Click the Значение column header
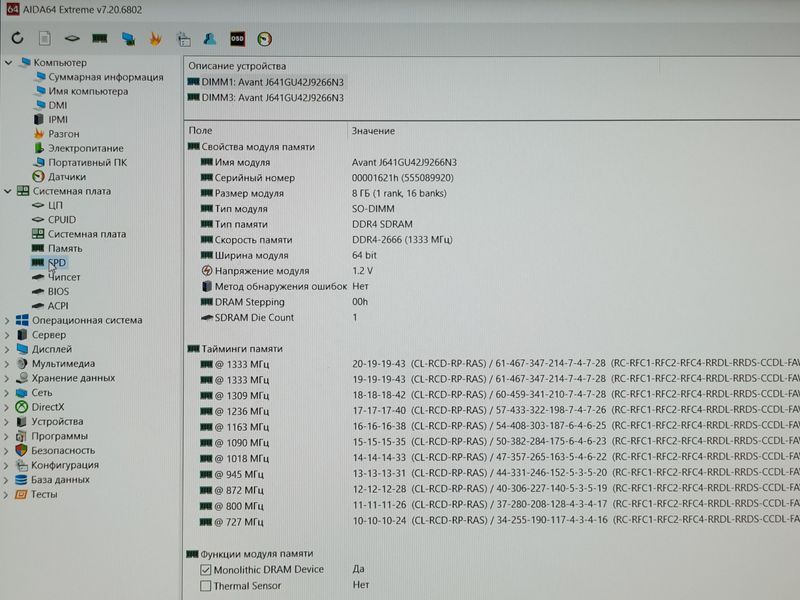This screenshot has height=600, width=800. [x=373, y=131]
